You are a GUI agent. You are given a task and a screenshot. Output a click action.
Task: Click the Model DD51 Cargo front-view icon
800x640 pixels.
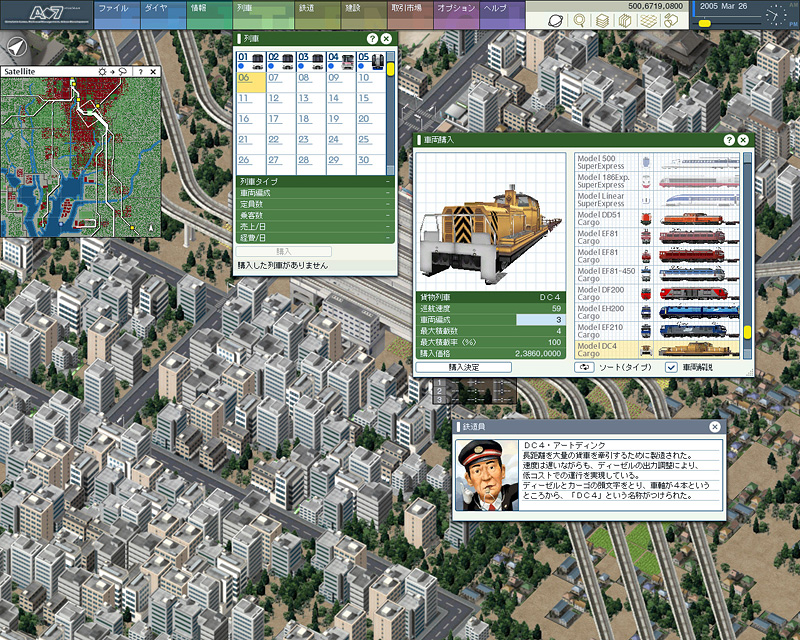point(646,219)
